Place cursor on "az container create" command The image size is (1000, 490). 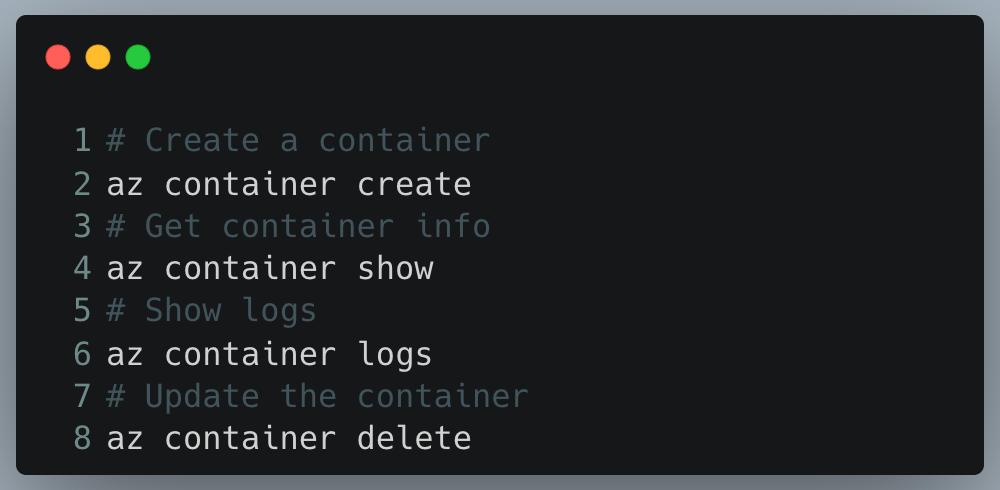pyautogui.click(x=288, y=184)
